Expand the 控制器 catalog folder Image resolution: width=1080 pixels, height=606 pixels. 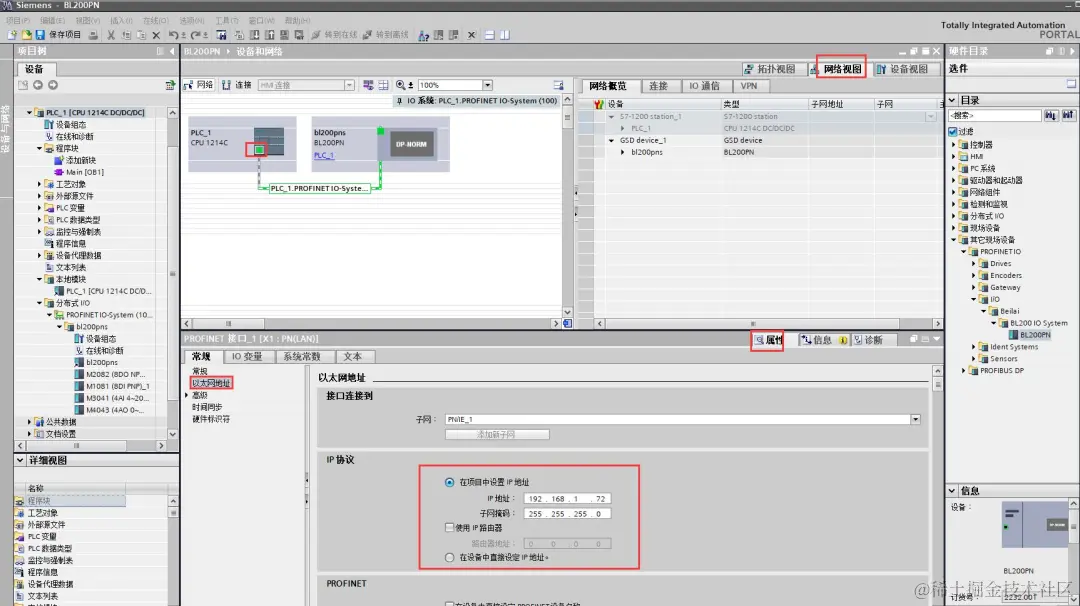[x=954, y=145]
